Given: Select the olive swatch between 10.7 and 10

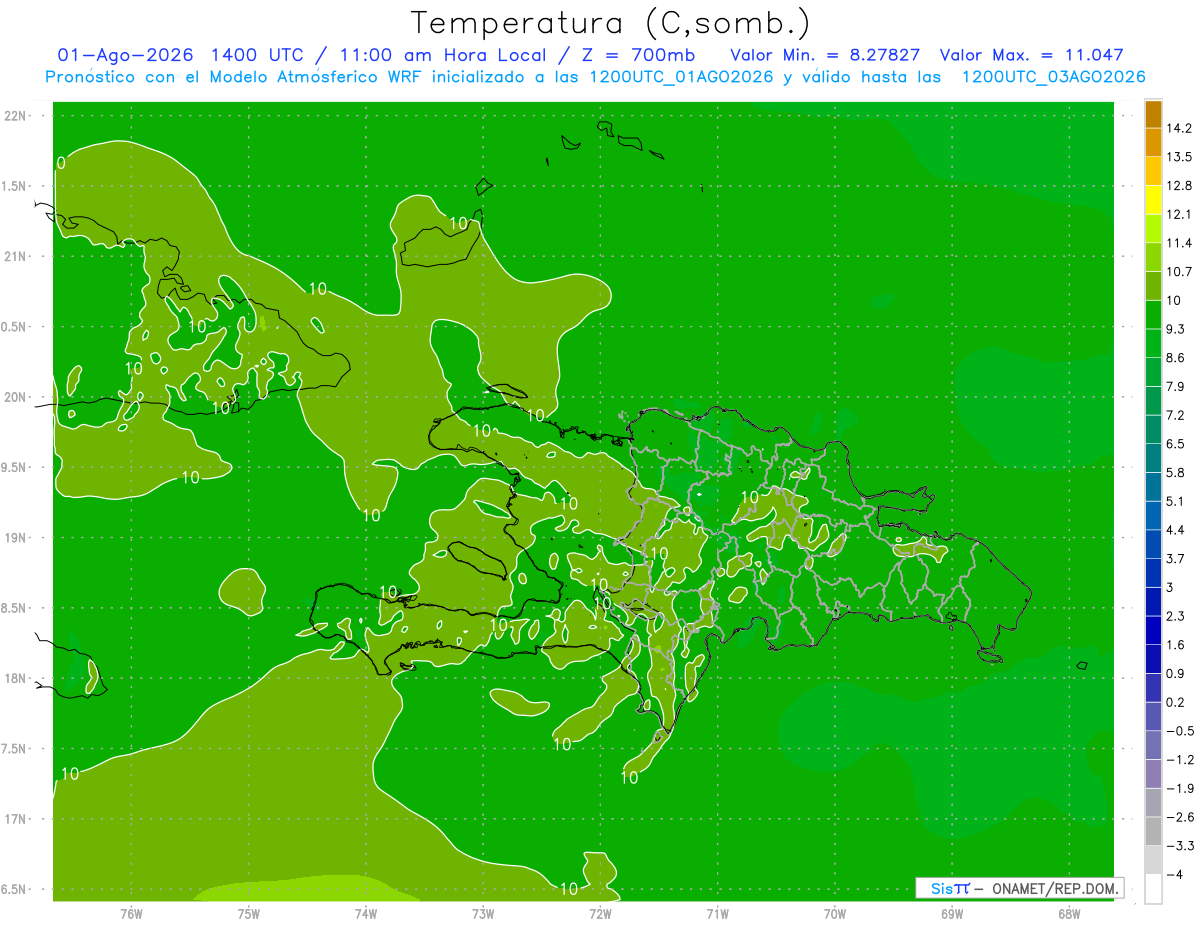Looking at the screenshot, I should [x=1153, y=286].
